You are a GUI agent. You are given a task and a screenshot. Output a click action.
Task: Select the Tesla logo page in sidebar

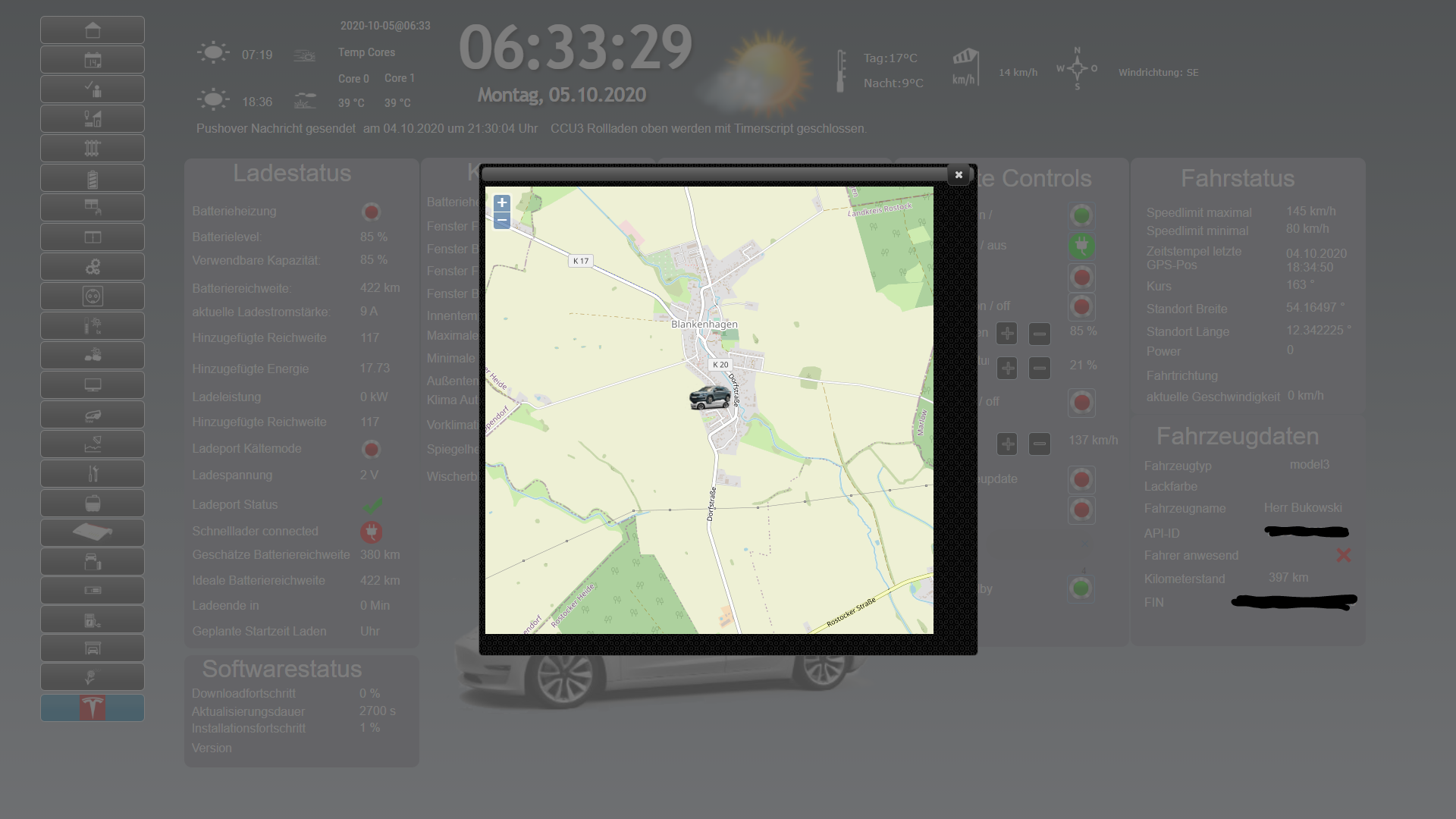tap(93, 708)
